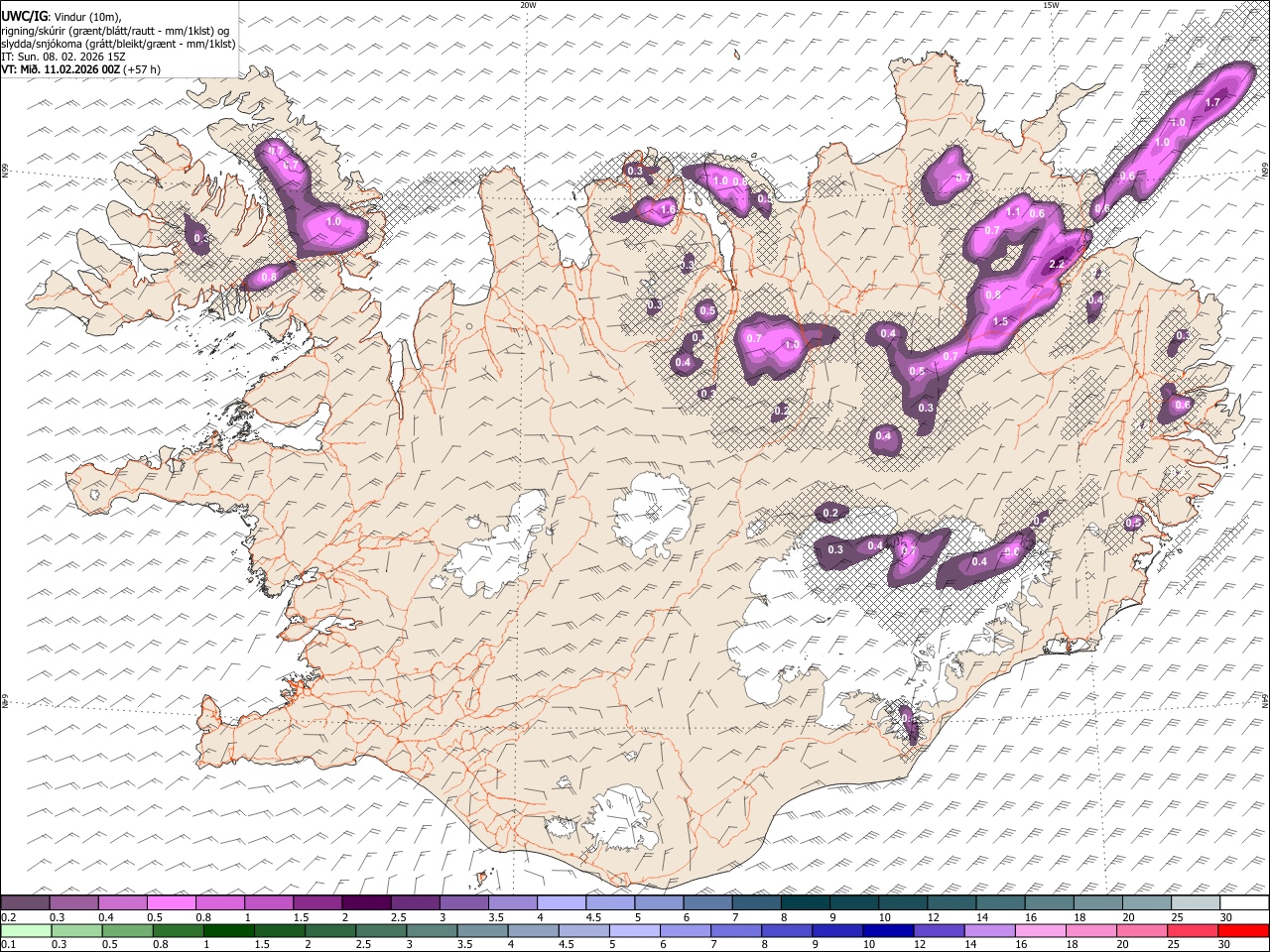The height and width of the screenshot is (952, 1270).
Task: Select the lower legend swatch between 2.5 and 3
Action: (x=381, y=931)
